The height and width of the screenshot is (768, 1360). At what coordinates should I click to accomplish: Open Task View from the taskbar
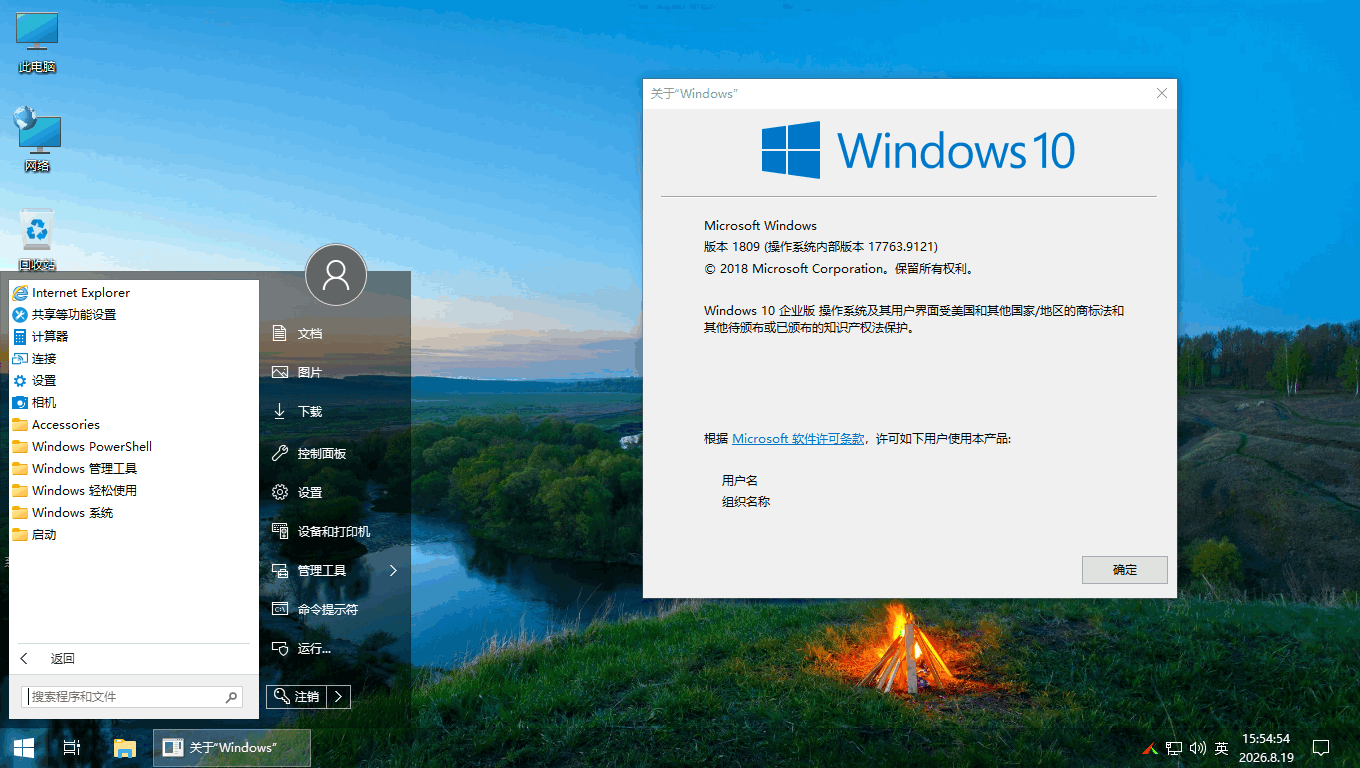click(x=72, y=747)
